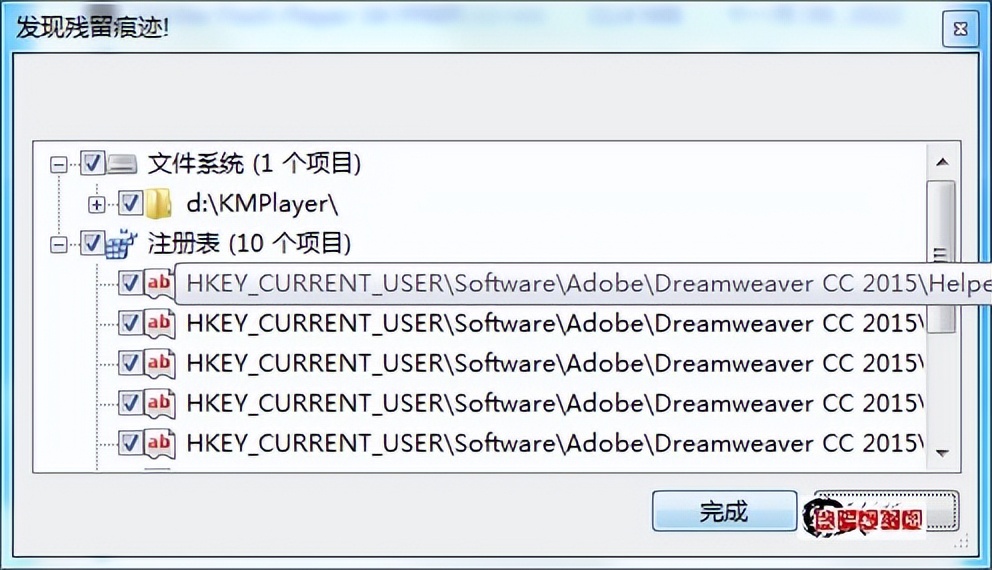The width and height of the screenshot is (992, 570).
Task: Click the ab icon on second registry entry
Action: coord(158,323)
